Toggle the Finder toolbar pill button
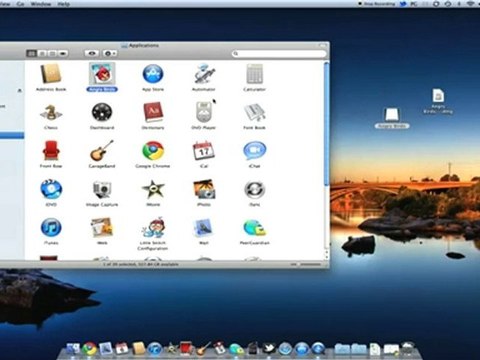The height and width of the screenshot is (360, 480). coord(322,45)
